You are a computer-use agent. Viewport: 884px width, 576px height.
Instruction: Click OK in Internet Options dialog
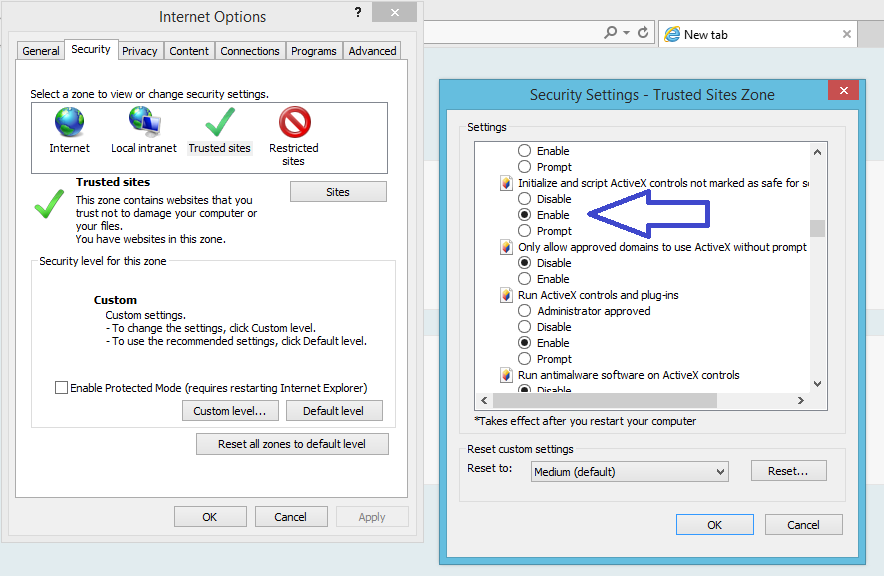tap(210, 517)
